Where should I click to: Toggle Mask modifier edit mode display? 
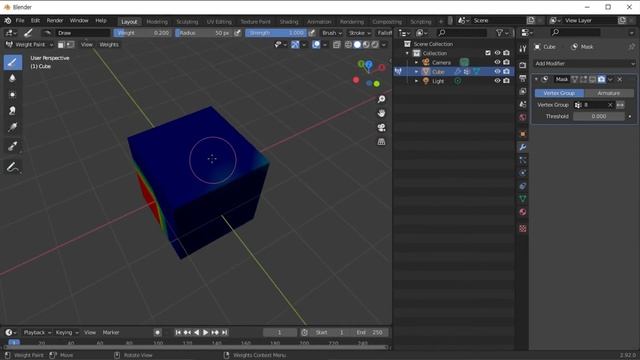[x=583, y=79]
